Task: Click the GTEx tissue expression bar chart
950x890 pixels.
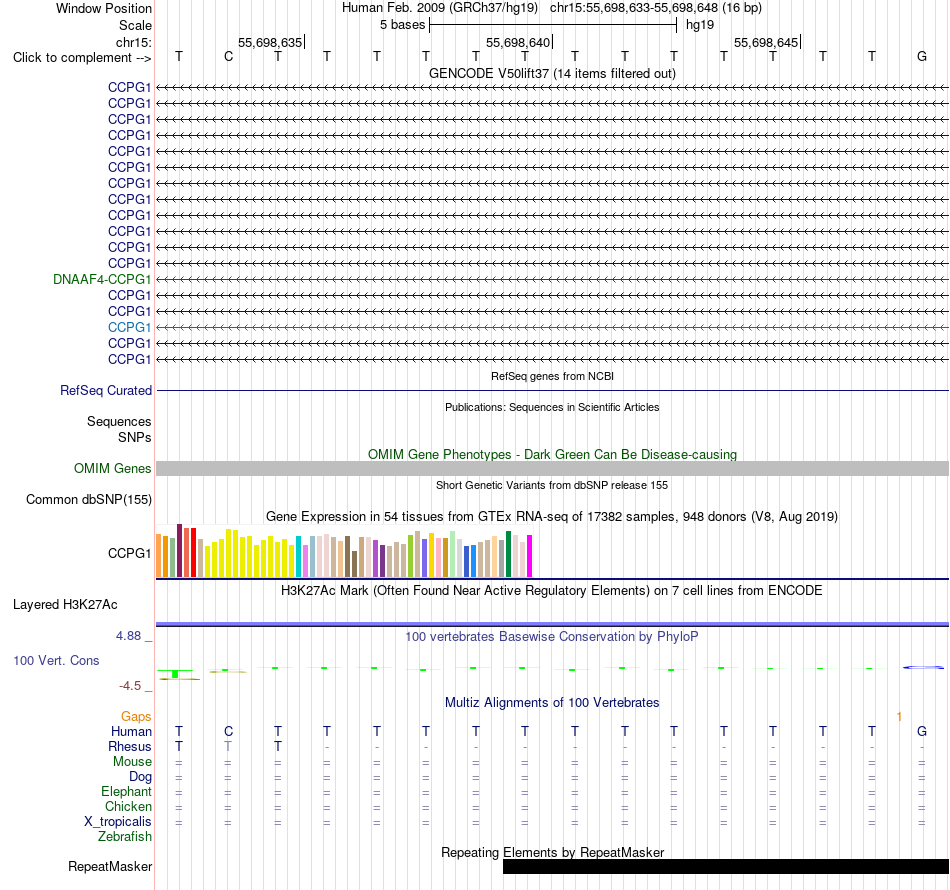Action: pyautogui.click(x=344, y=550)
